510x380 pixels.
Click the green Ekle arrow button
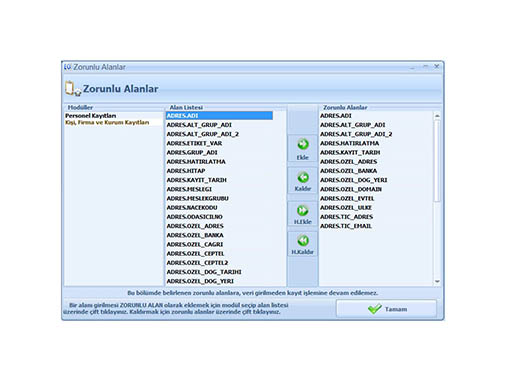tap(303, 149)
